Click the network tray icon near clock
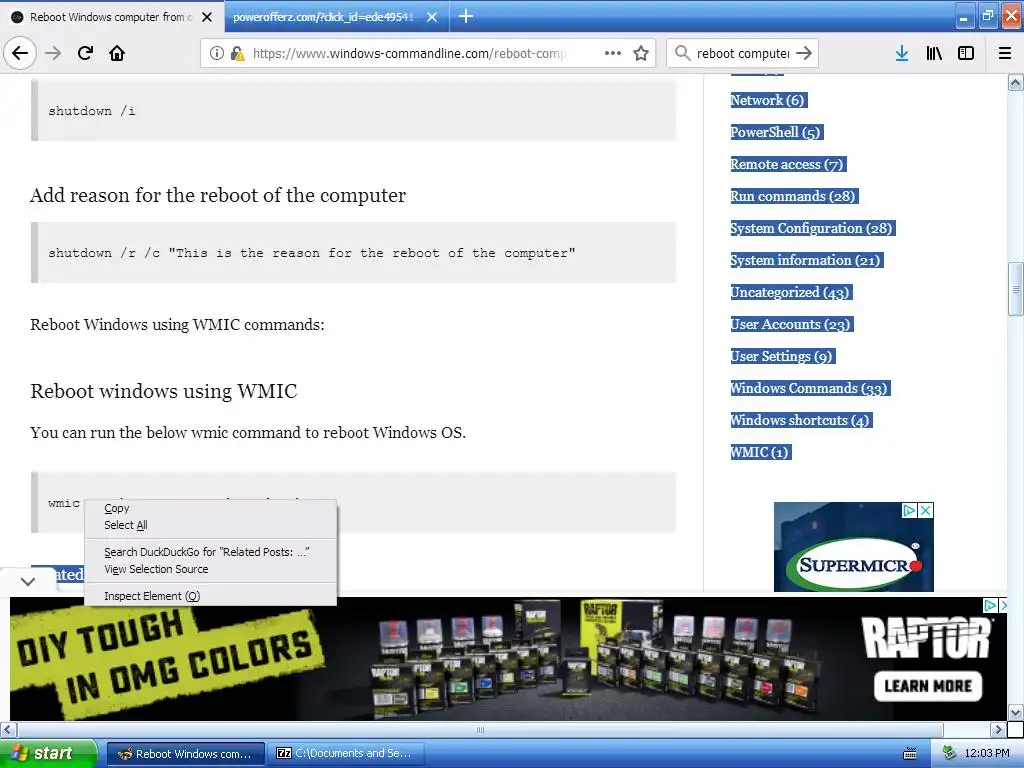1024x768 pixels. (949, 753)
